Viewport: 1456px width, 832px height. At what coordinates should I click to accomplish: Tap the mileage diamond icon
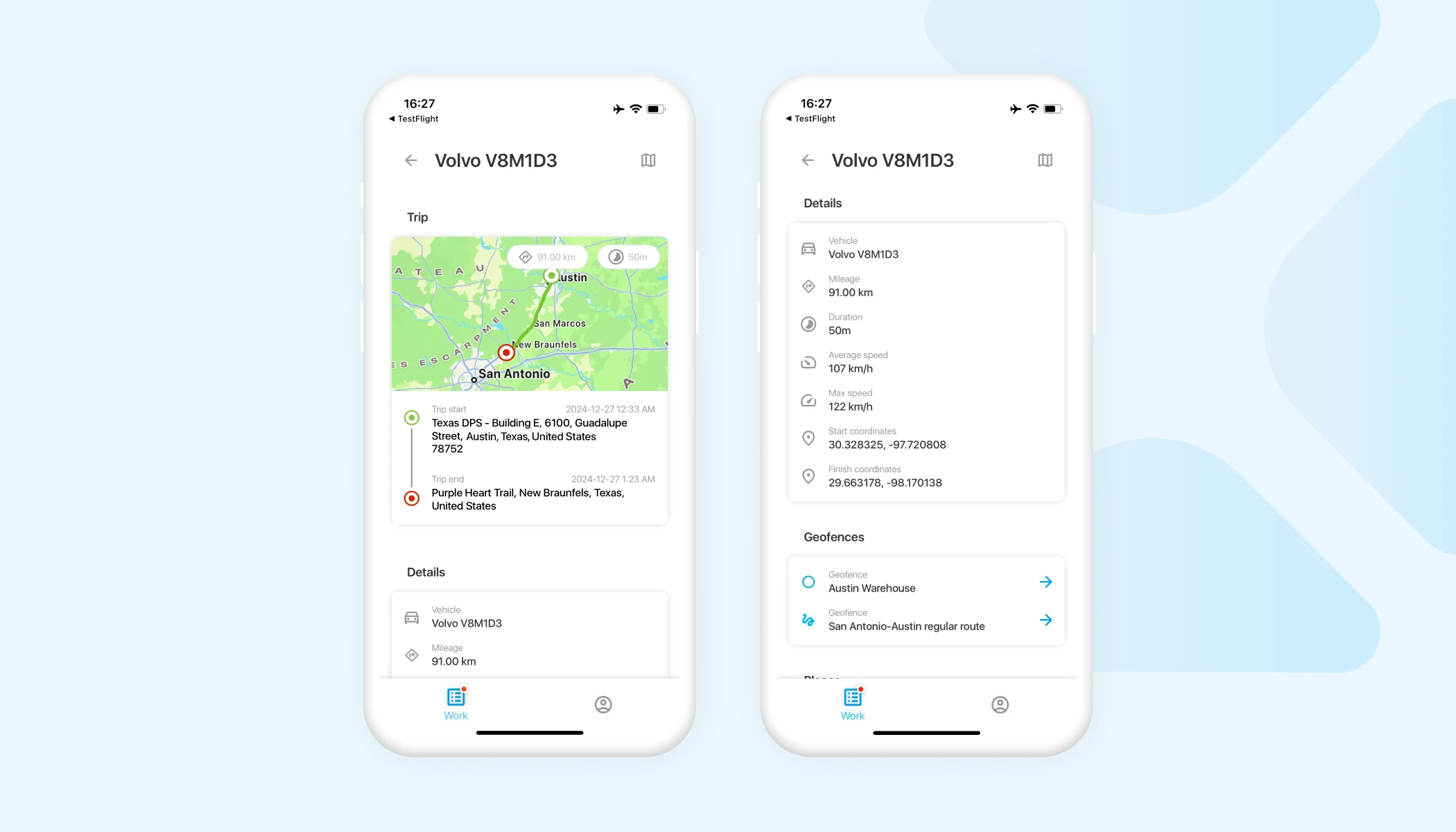point(412,655)
